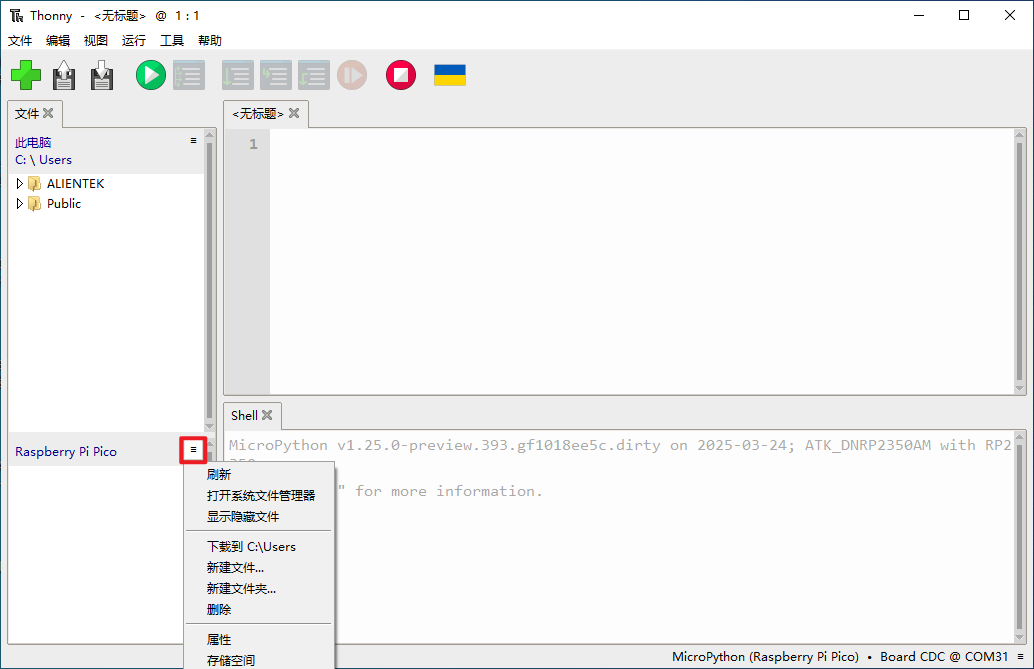Open the interpreter menu icon in the status bar

(x=1020, y=656)
